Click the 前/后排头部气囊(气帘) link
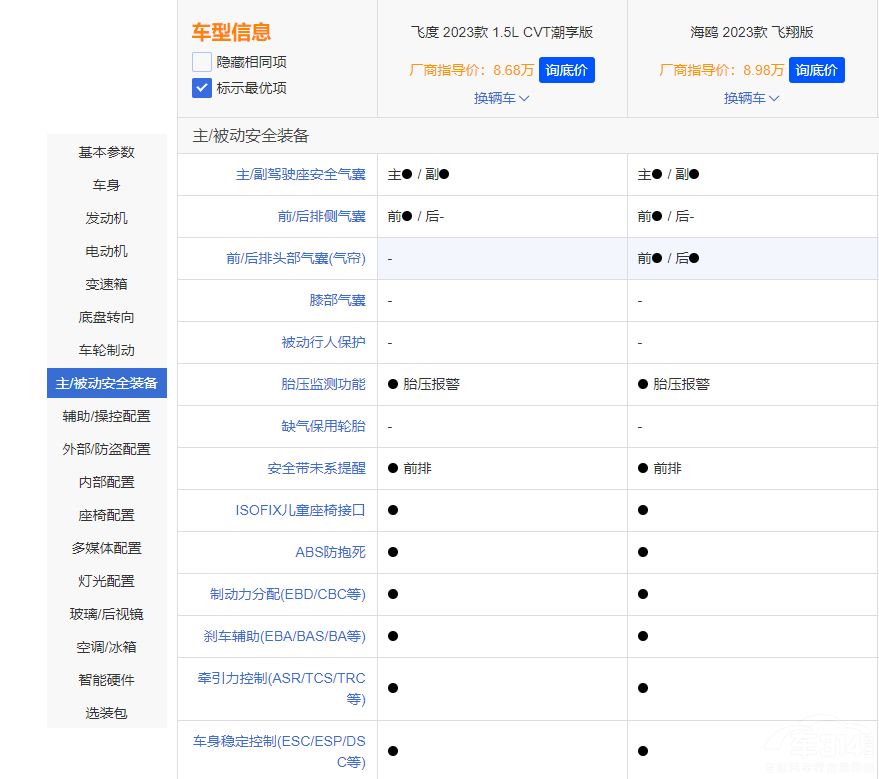 (x=295, y=258)
